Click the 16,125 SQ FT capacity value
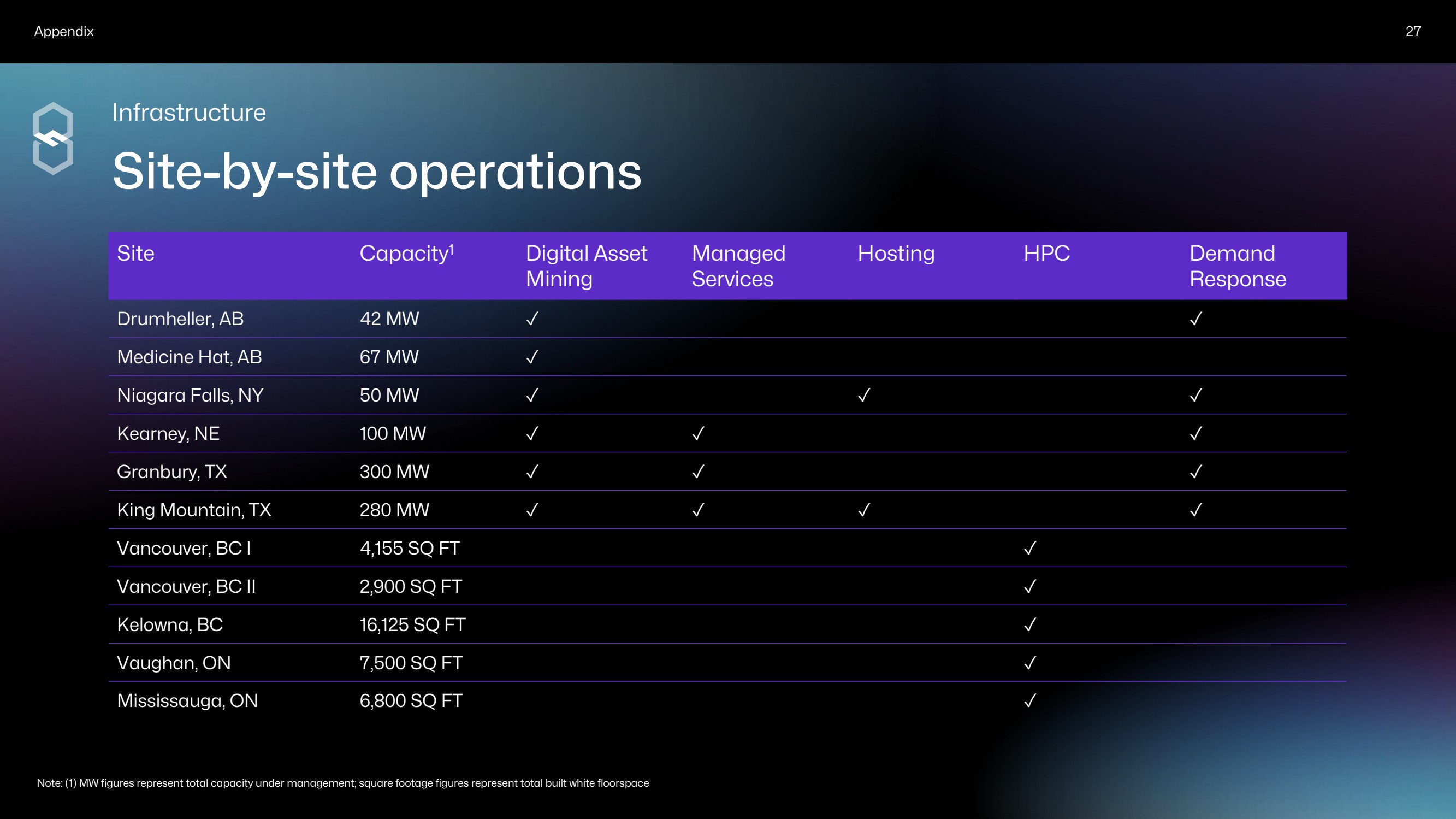Screen dimensions: 1456x819 point(412,624)
